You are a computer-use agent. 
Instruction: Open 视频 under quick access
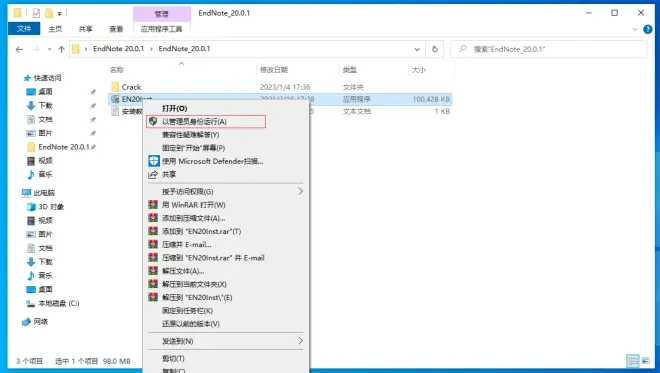pos(45,160)
